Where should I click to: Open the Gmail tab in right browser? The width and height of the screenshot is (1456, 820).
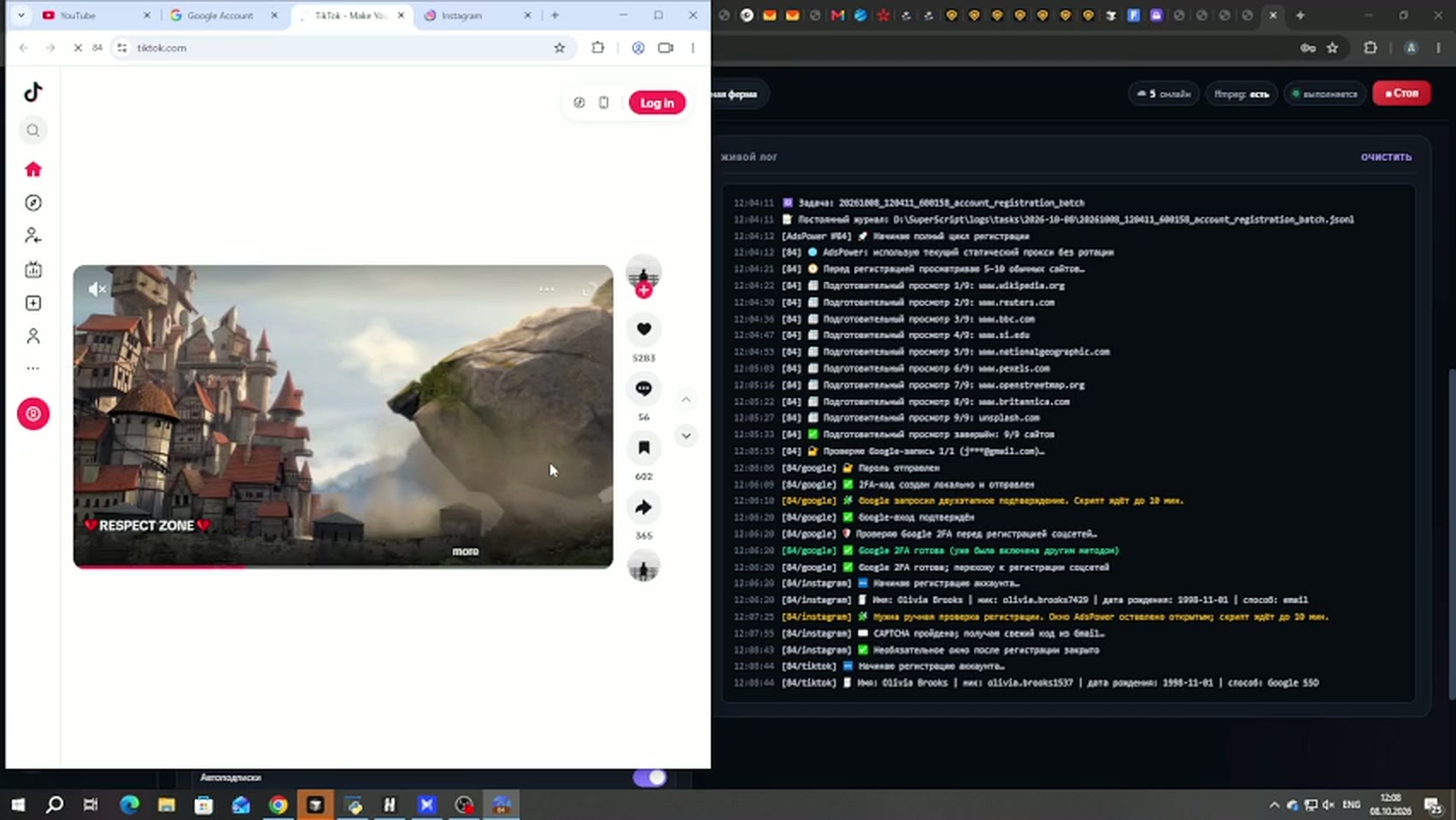point(837,15)
